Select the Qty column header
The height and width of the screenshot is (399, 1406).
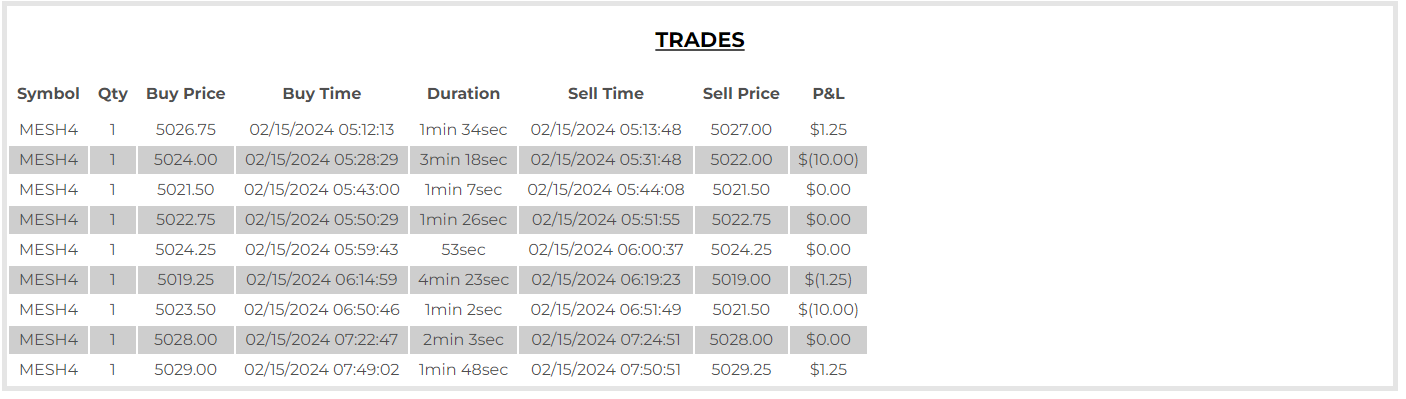point(113,94)
